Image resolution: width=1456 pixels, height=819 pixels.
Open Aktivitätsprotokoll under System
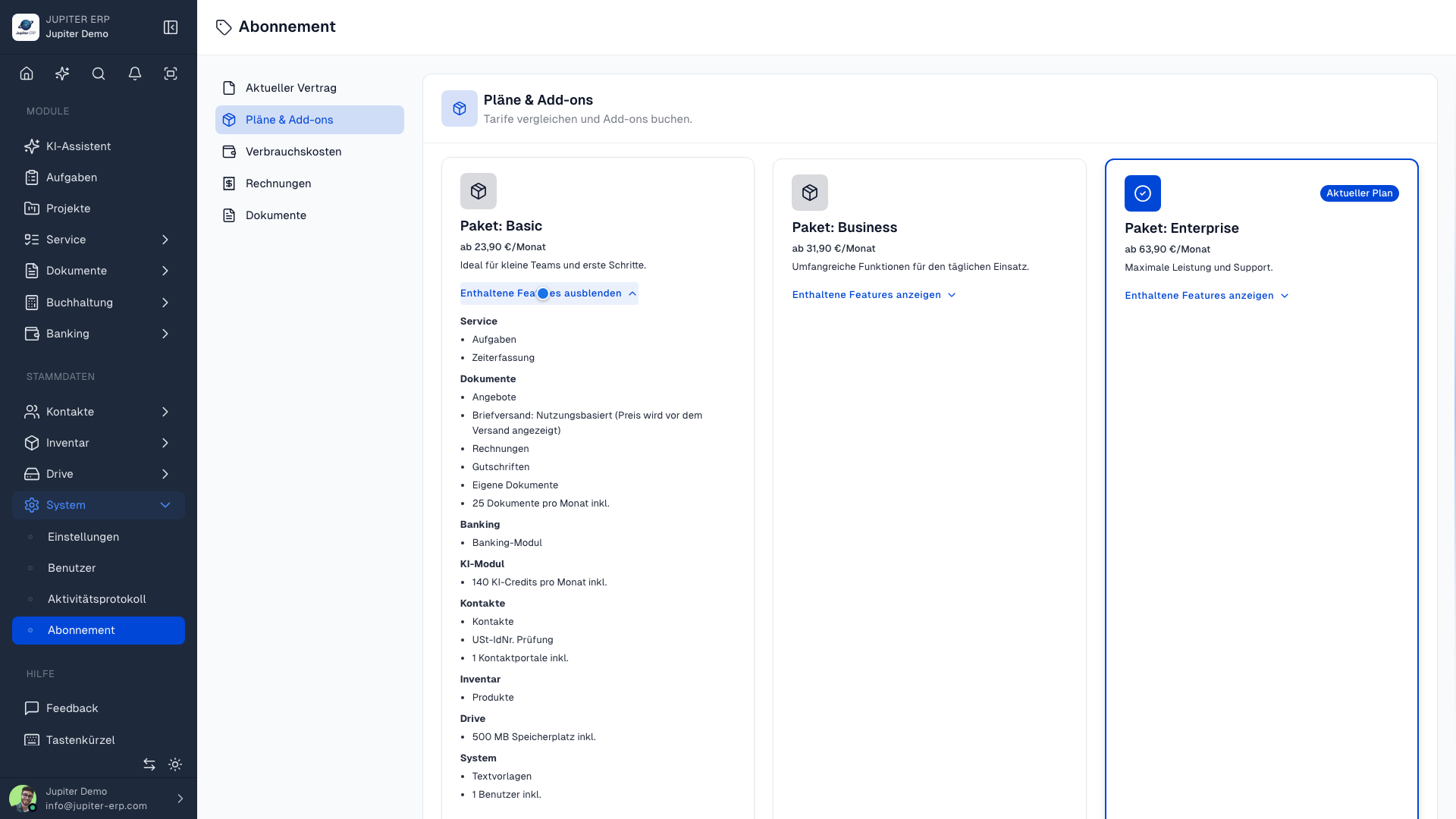click(x=99, y=599)
